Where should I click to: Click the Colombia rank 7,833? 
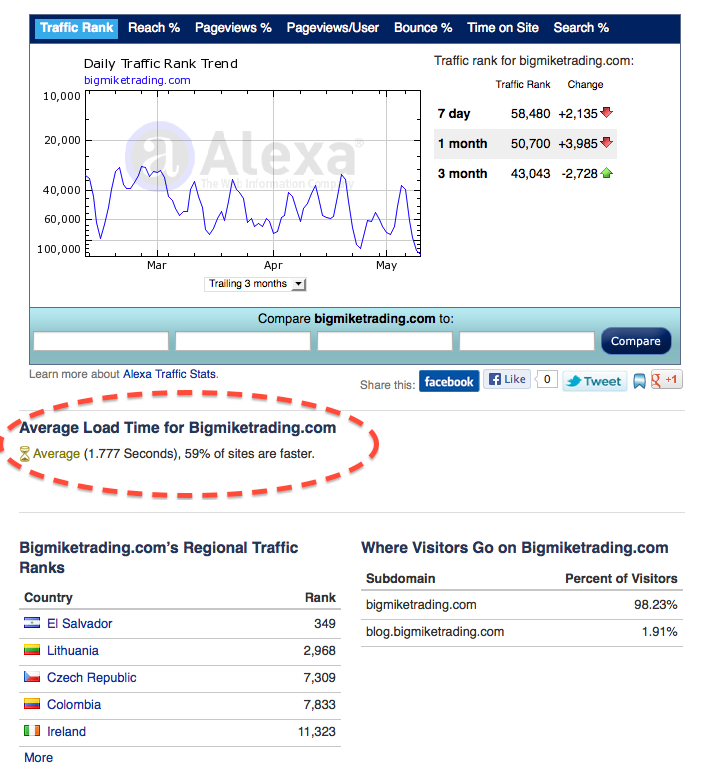[x=320, y=705]
